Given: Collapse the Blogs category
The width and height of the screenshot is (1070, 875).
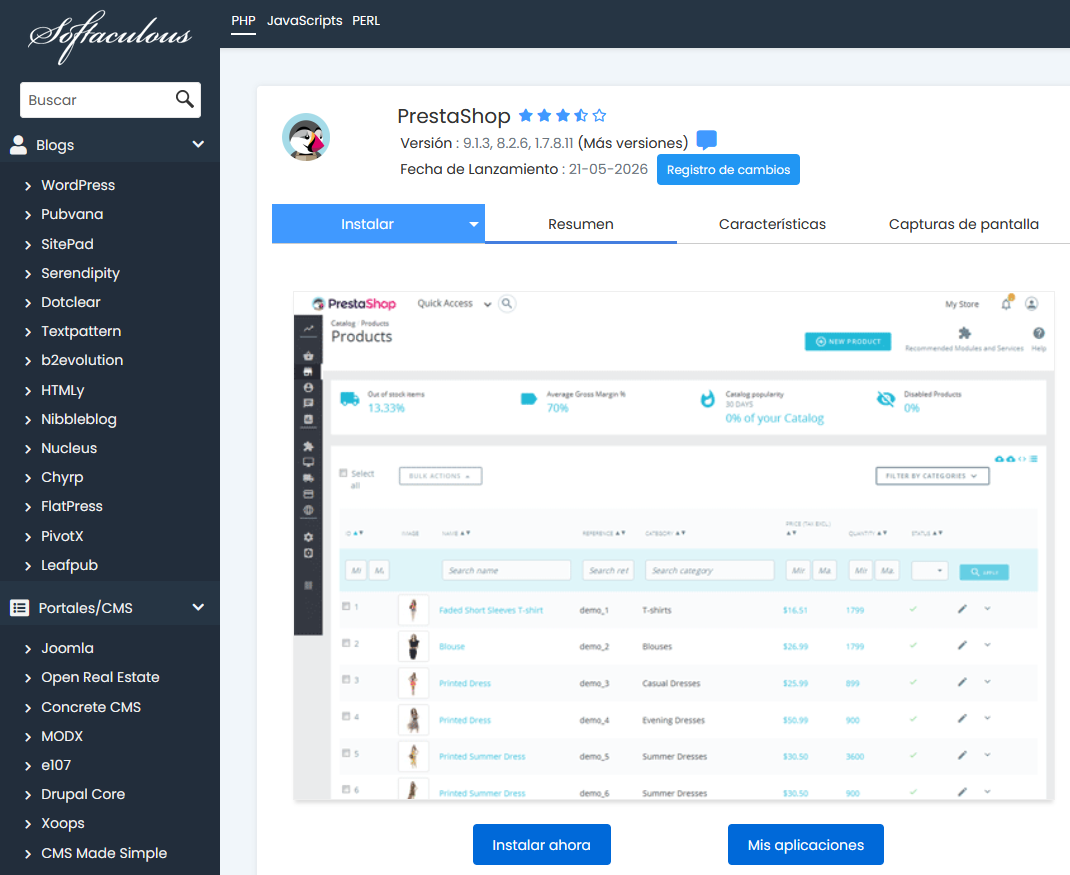Looking at the screenshot, I should point(198,144).
